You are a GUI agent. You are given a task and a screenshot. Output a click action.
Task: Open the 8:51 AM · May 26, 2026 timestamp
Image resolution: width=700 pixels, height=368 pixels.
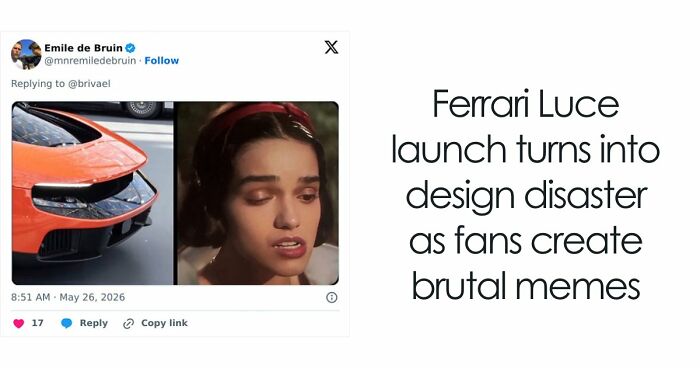68,297
